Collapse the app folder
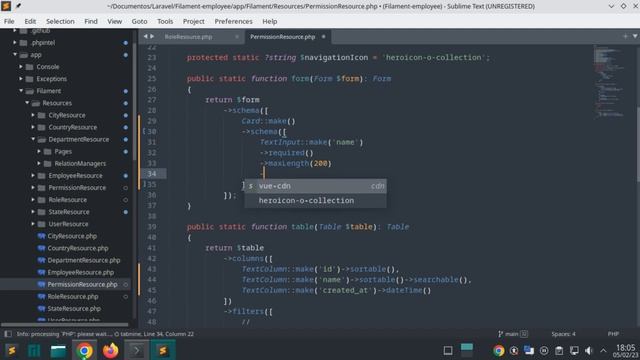Screen dimensions: 640x360 pos(15,54)
